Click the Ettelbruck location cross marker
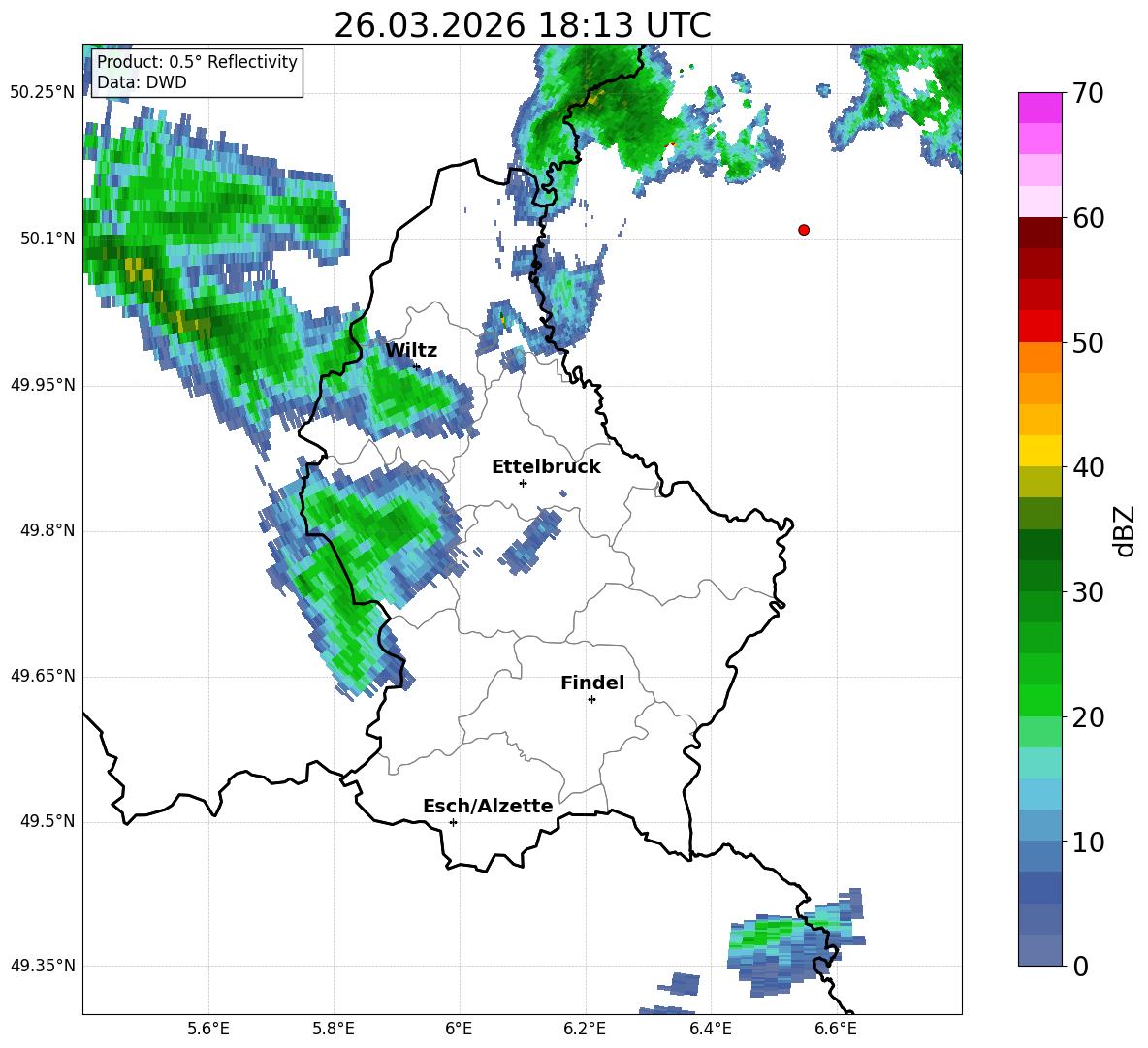 (x=523, y=483)
